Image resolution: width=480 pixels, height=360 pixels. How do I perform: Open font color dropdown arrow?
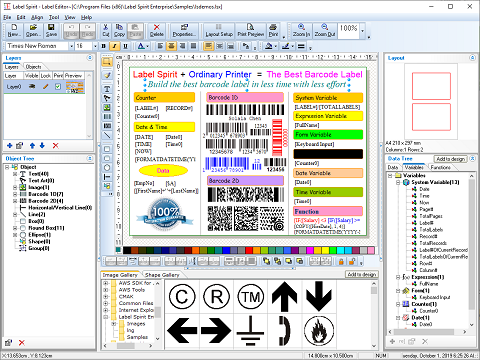click(x=147, y=46)
